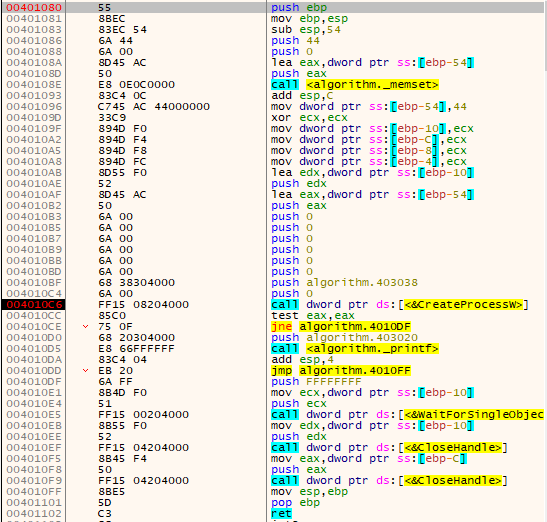
Task: Select the push 44 instruction
Action: [x=295, y=40]
